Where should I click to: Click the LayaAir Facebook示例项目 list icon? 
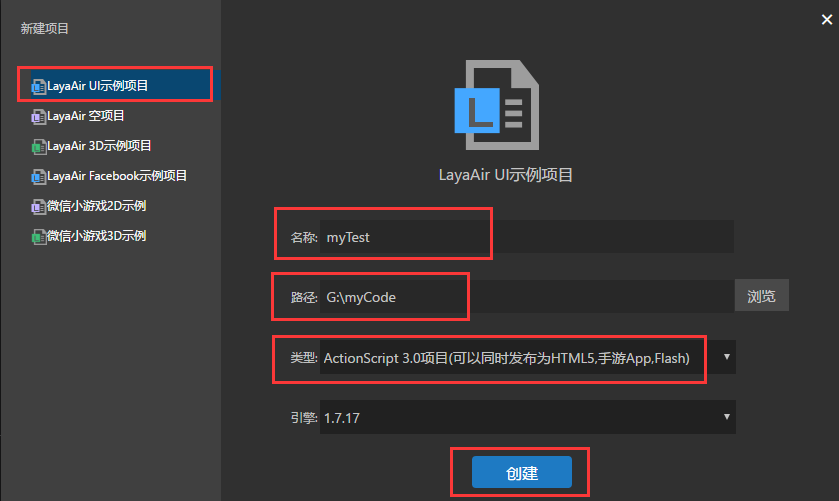[x=39, y=176]
